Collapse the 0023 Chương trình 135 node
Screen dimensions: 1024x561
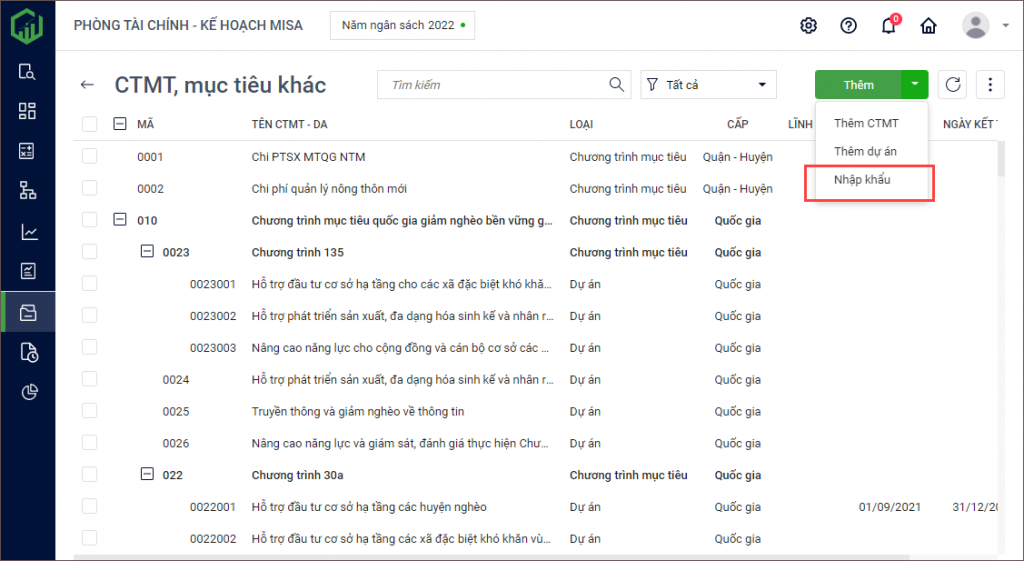pos(147,252)
